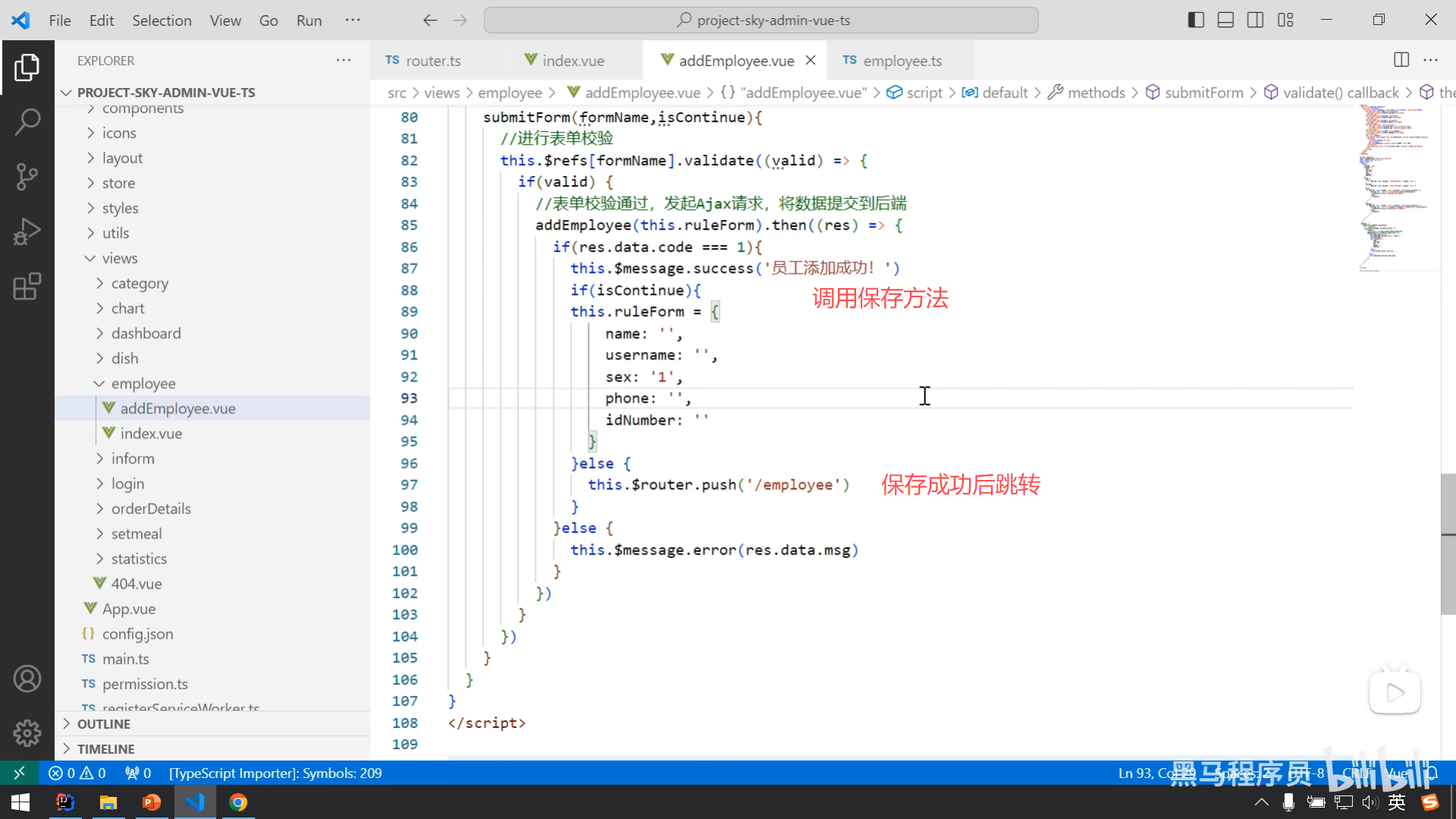Open the Extensions view icon
1456x819 pixels.
pyautogui.click(x=27, y=287)
